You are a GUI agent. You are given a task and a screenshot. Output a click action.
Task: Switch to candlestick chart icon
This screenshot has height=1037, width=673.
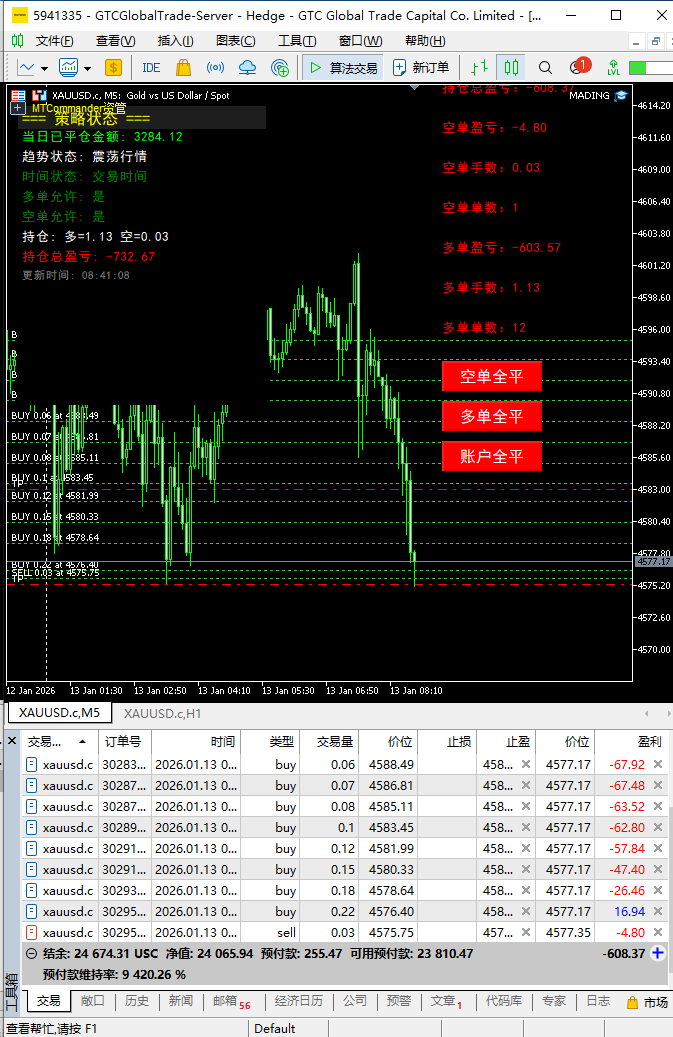[511, 67]
